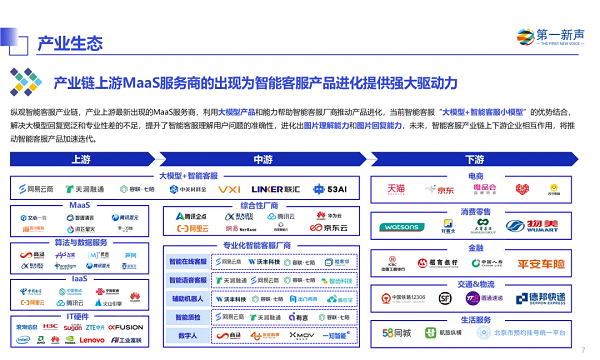Screen dimensions: 600x360
Task: Select the green Watsons logo
Action: pyautogui.click(x=401, y=227)
